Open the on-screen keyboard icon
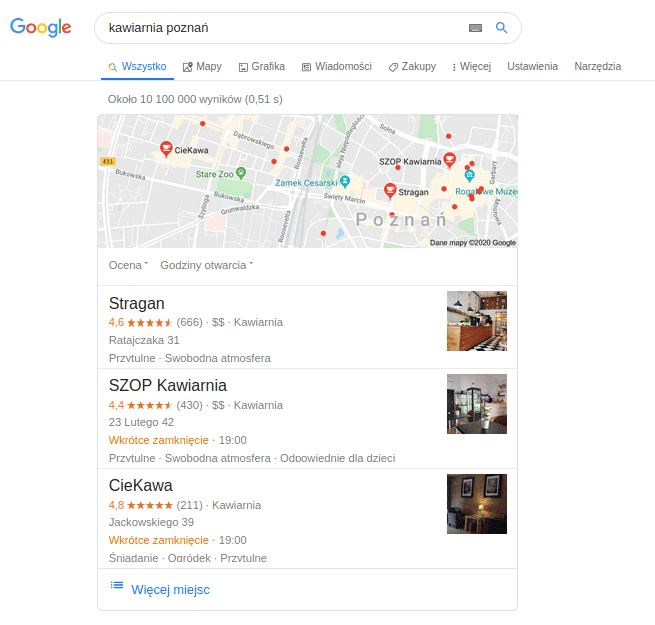 click(x=475, y=28)
